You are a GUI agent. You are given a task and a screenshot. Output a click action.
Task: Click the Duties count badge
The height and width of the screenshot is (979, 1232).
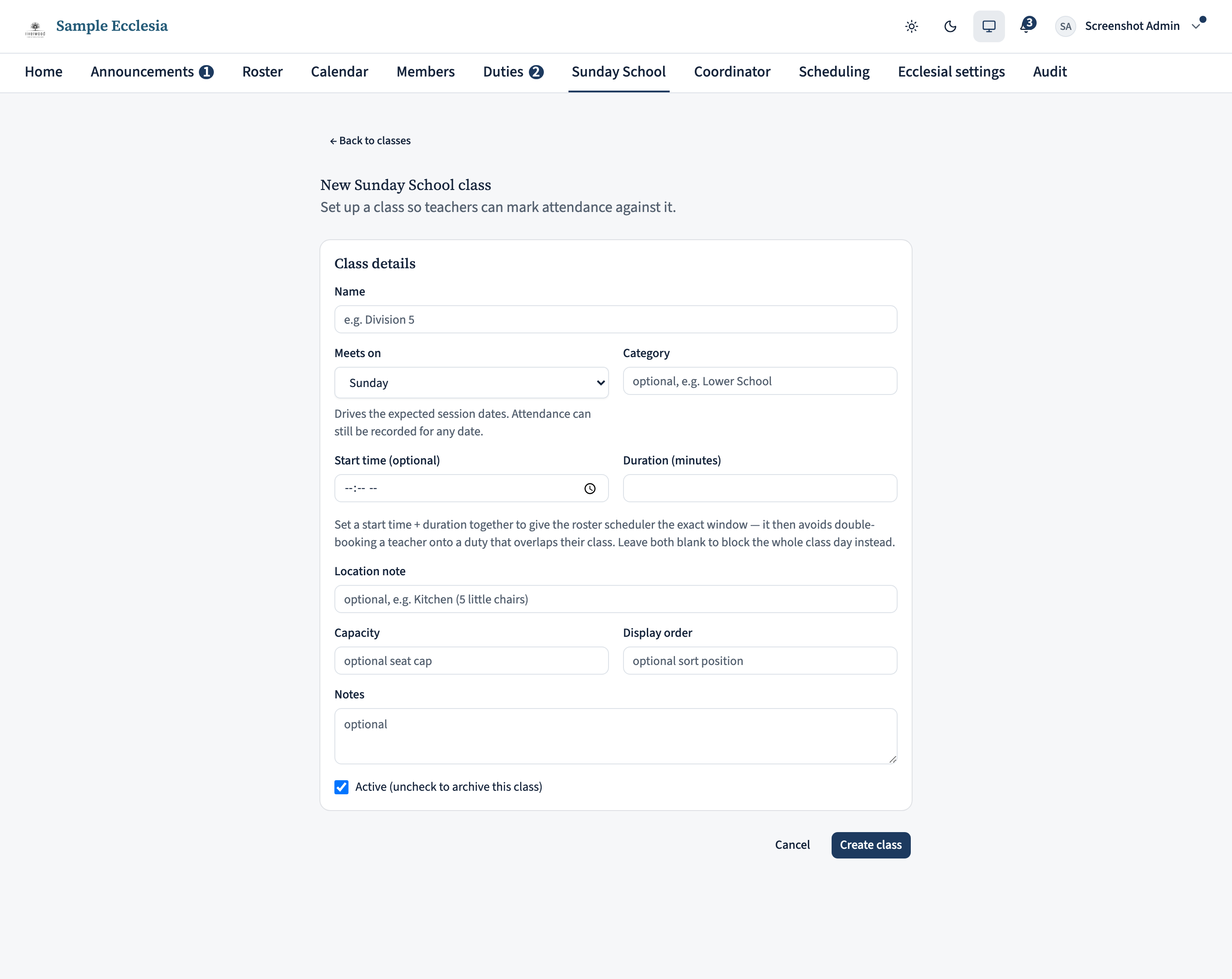tap(536, 72)
